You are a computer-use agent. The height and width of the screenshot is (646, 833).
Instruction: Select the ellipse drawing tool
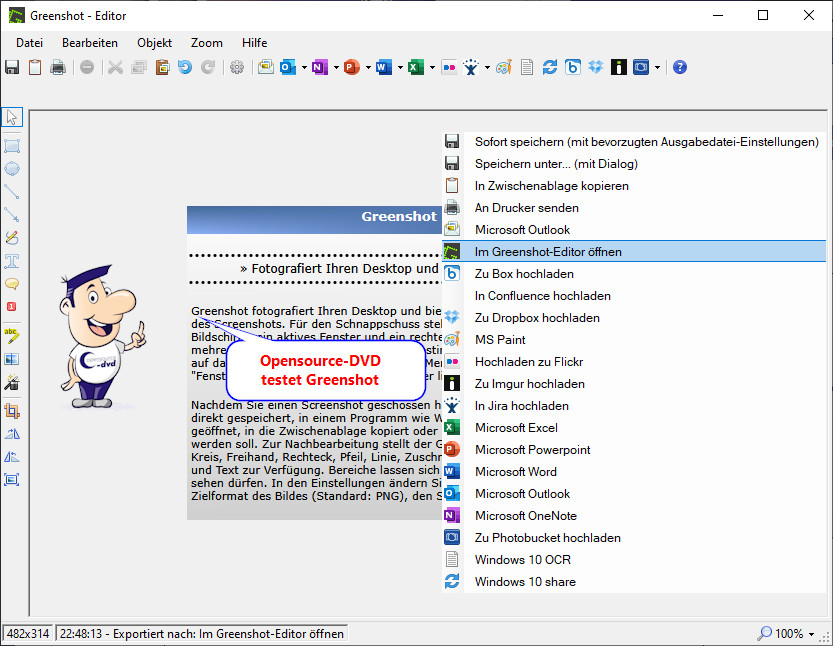coord(12,169)
